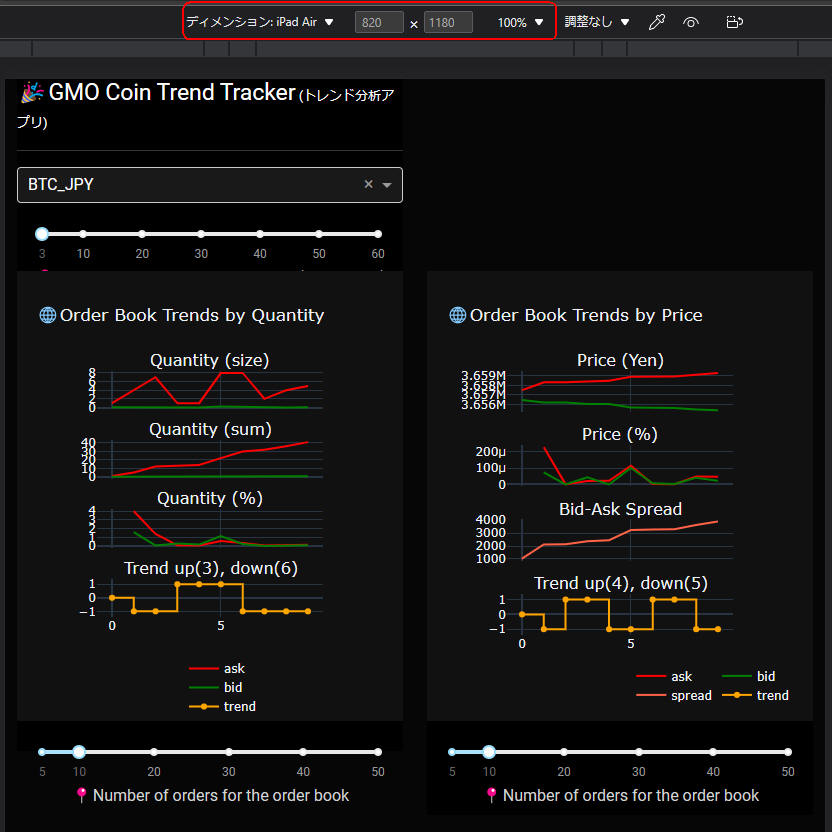Toggle the trend legend entry in Quantity chart
832x832 pixels.
point(223,707)
